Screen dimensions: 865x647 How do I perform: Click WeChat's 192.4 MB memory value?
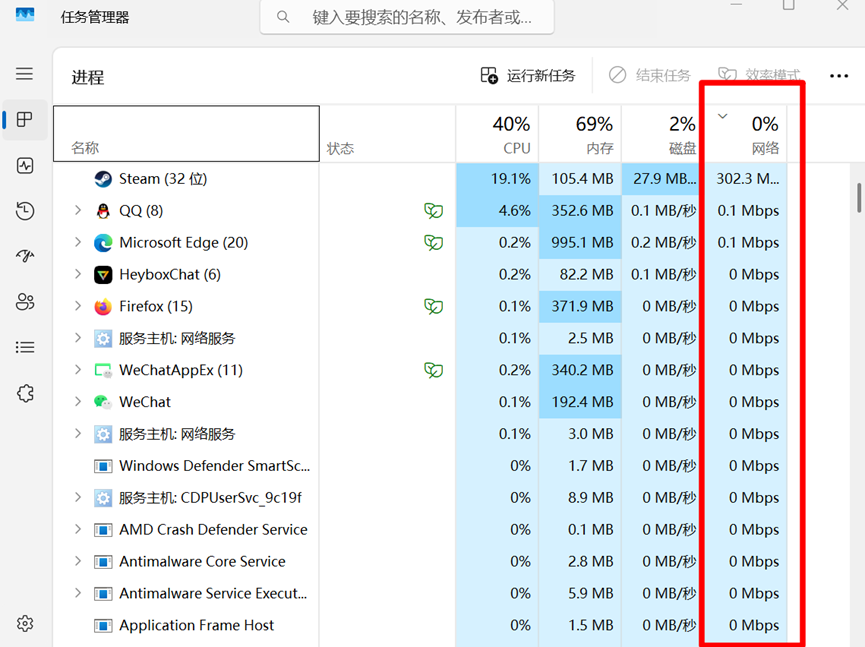(x=582, y=402)
